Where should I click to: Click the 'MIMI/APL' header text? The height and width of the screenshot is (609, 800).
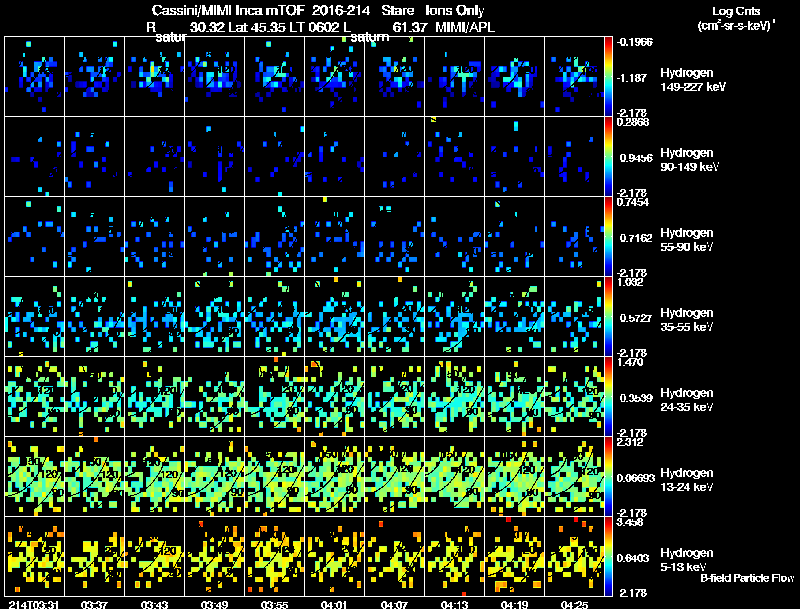point(465,27)
